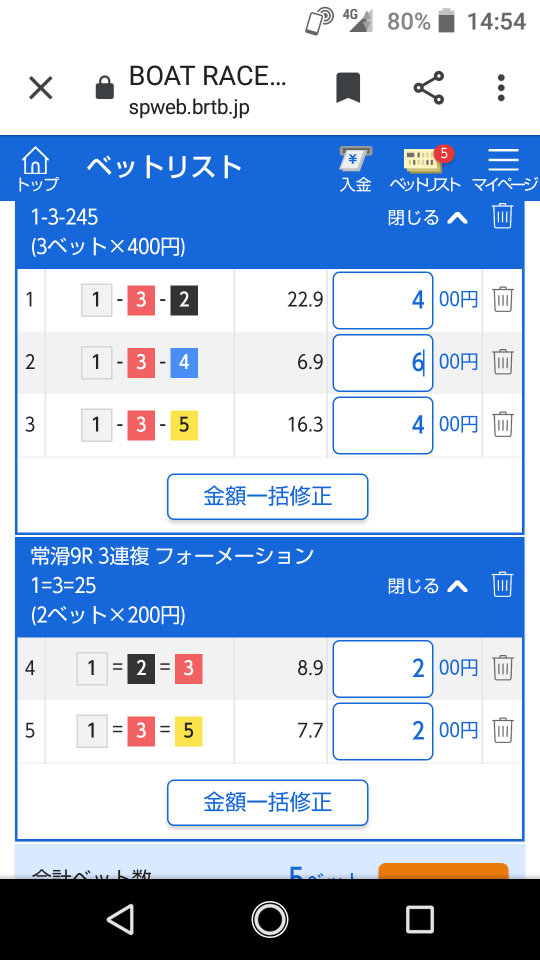This screenshot has width=540, height=960.
Task: Delete the 1=2=3 bet row
Action: point(503,668)
